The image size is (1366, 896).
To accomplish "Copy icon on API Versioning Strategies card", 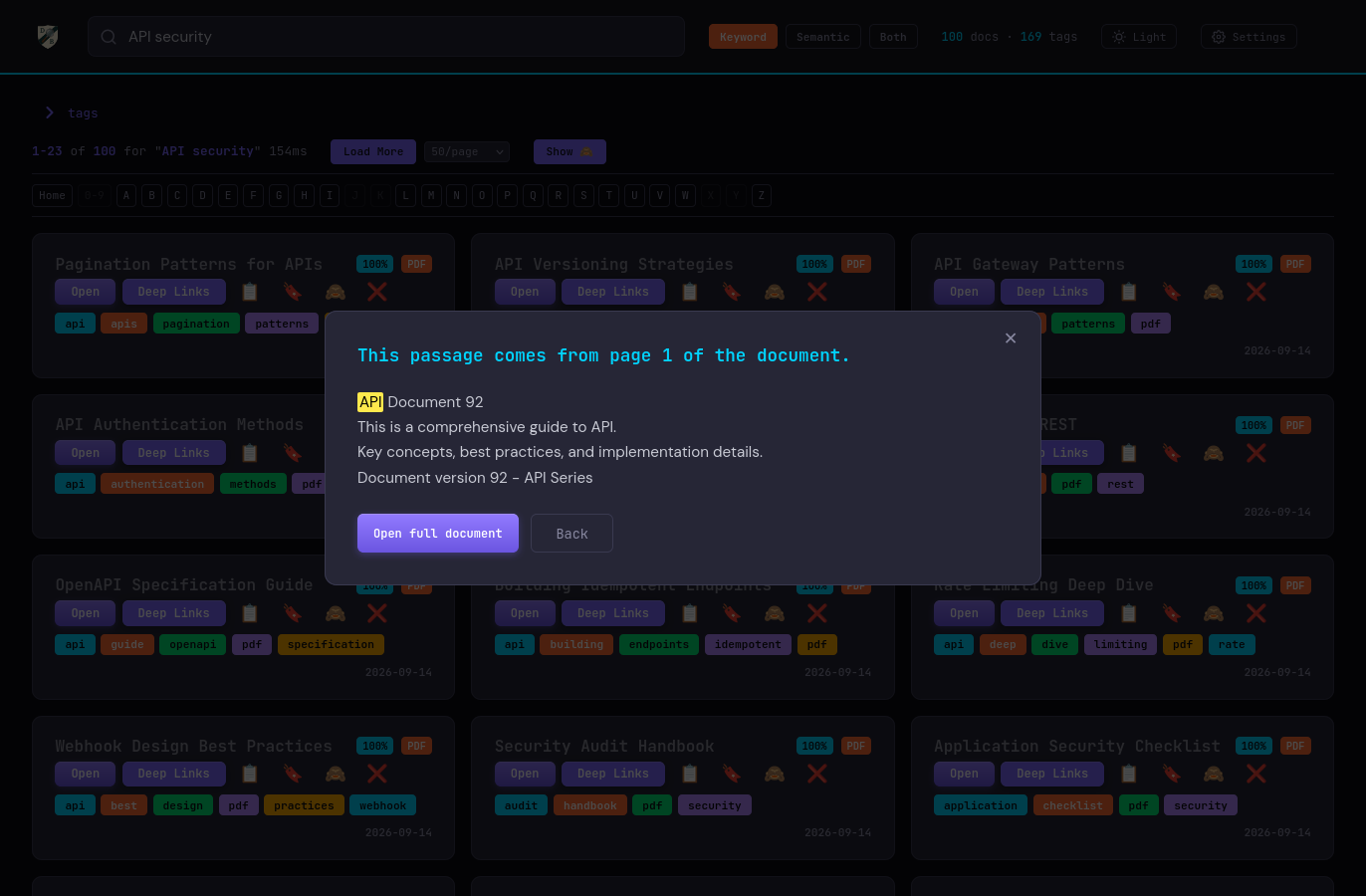I will pyautogui.click(x=689, y=292).
